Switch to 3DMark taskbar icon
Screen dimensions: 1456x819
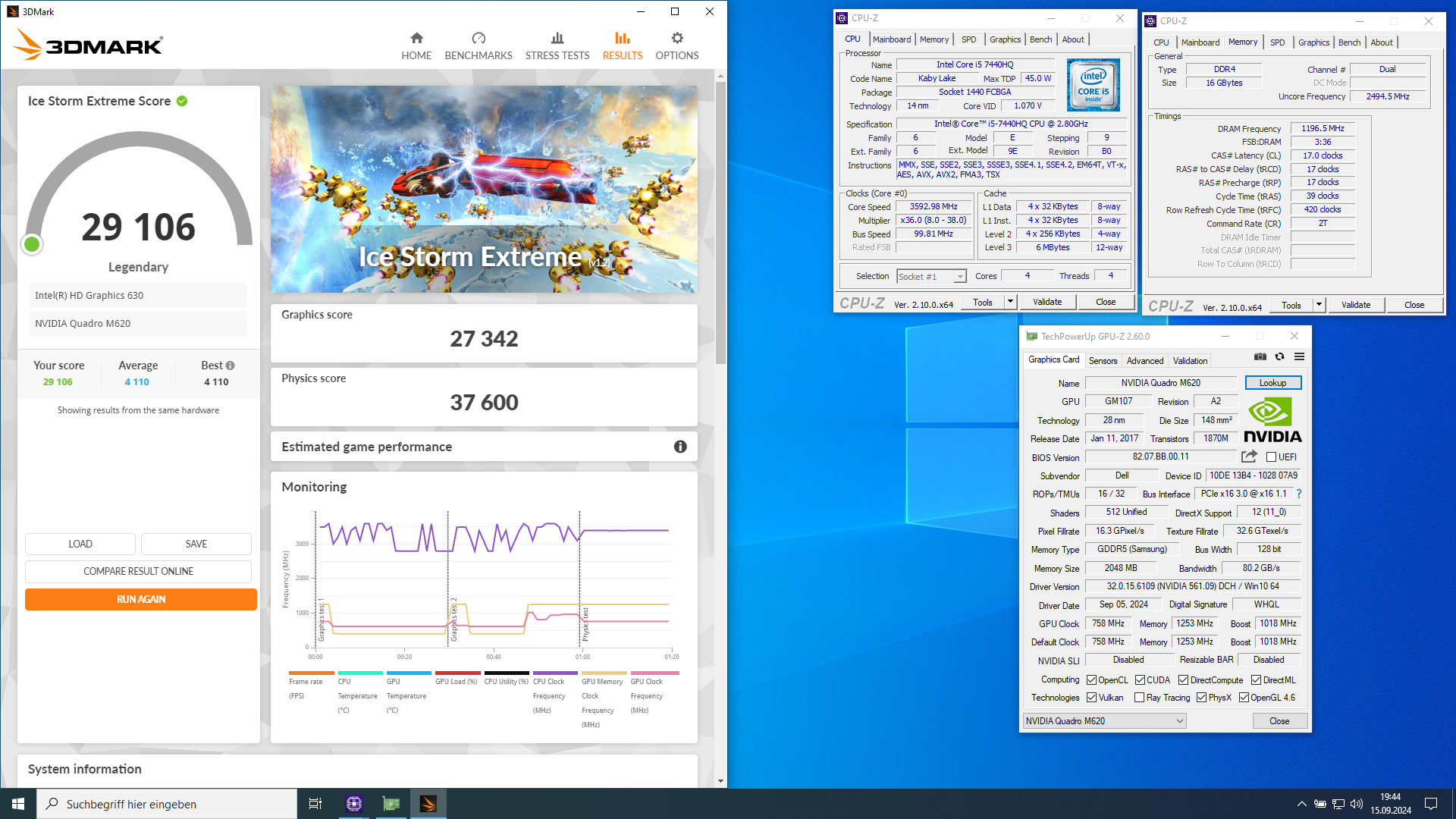coord(428,804)
